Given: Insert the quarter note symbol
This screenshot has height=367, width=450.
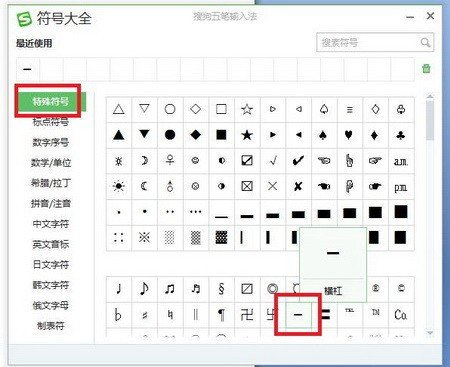Looking at the screenshot, I should pos(119,289).
